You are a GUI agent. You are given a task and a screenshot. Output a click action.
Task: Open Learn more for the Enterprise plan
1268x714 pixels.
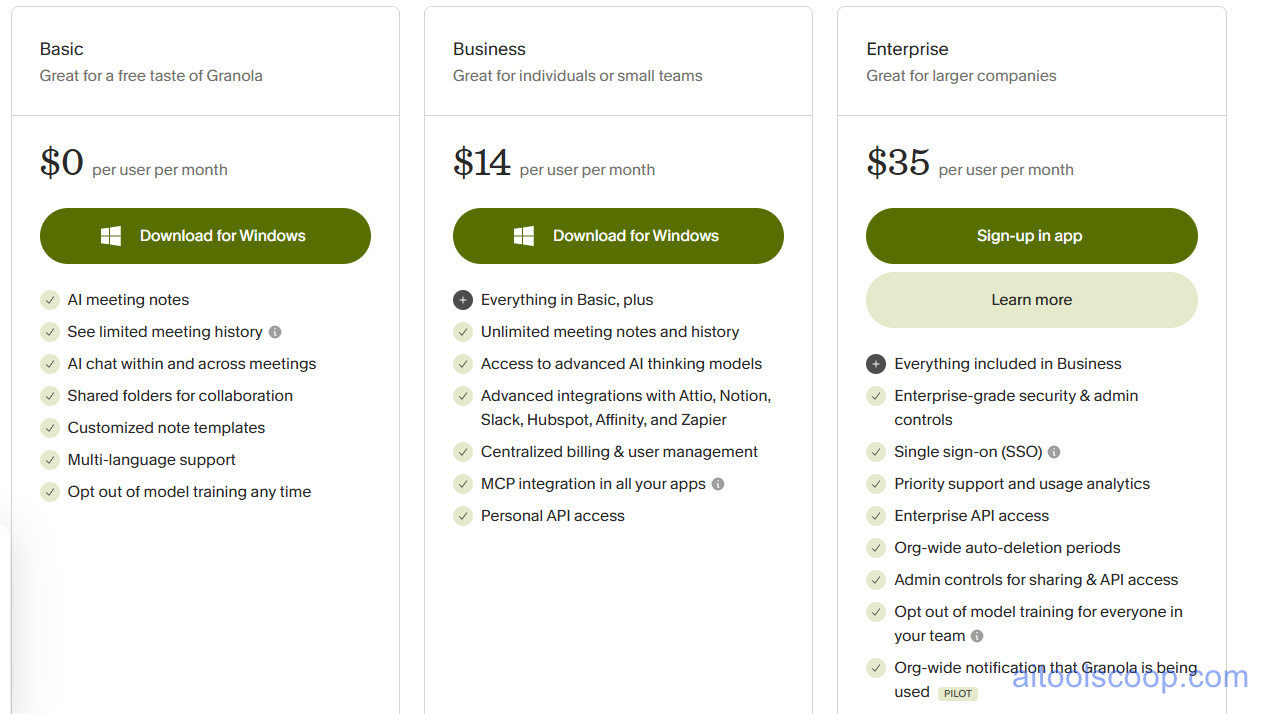point(1031,299)
